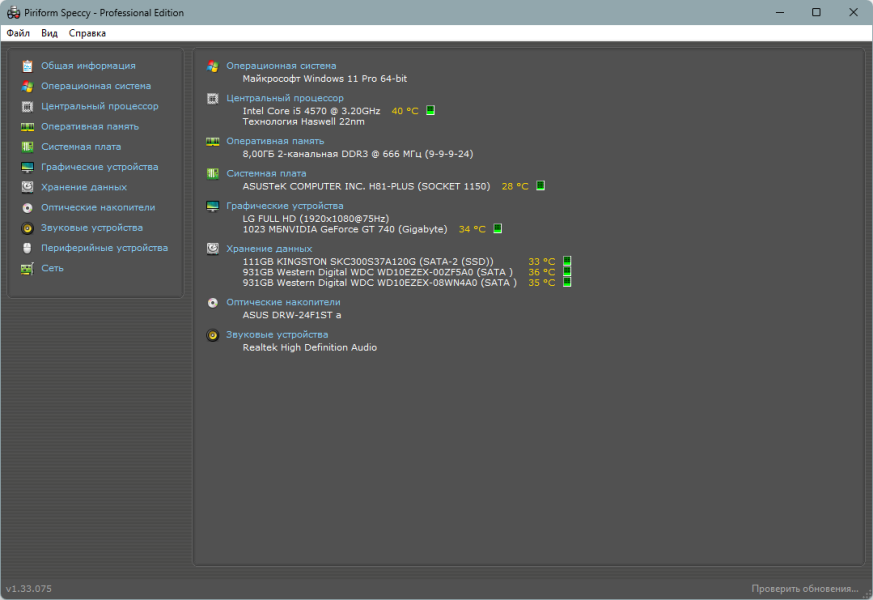Screen dimensions: 873x600
Task: Click the green indicator next to WD10EZEX-00ZF5A0 36 °C
Action: click(567, 271)
